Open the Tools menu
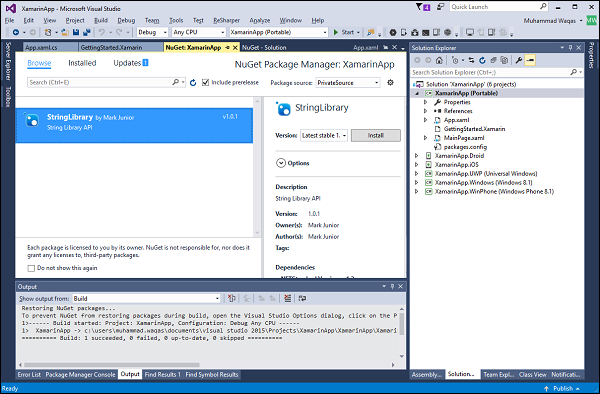The width and height of the screenshot is (600, 394). tap(176, 20)
